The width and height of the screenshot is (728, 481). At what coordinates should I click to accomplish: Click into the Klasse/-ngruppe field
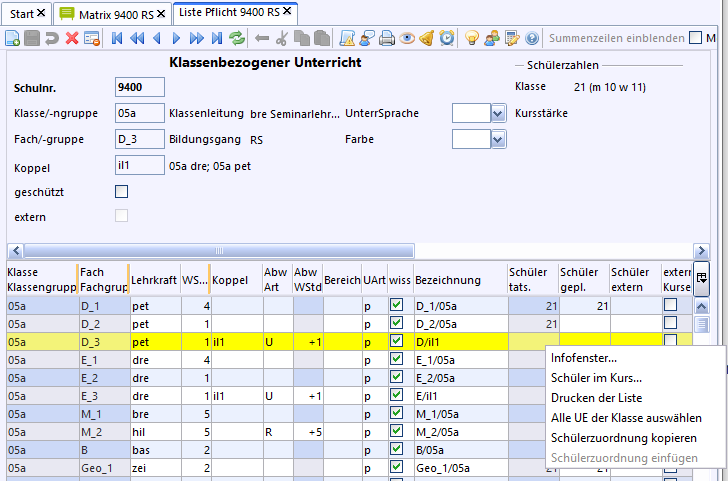(x=140, y=113)
